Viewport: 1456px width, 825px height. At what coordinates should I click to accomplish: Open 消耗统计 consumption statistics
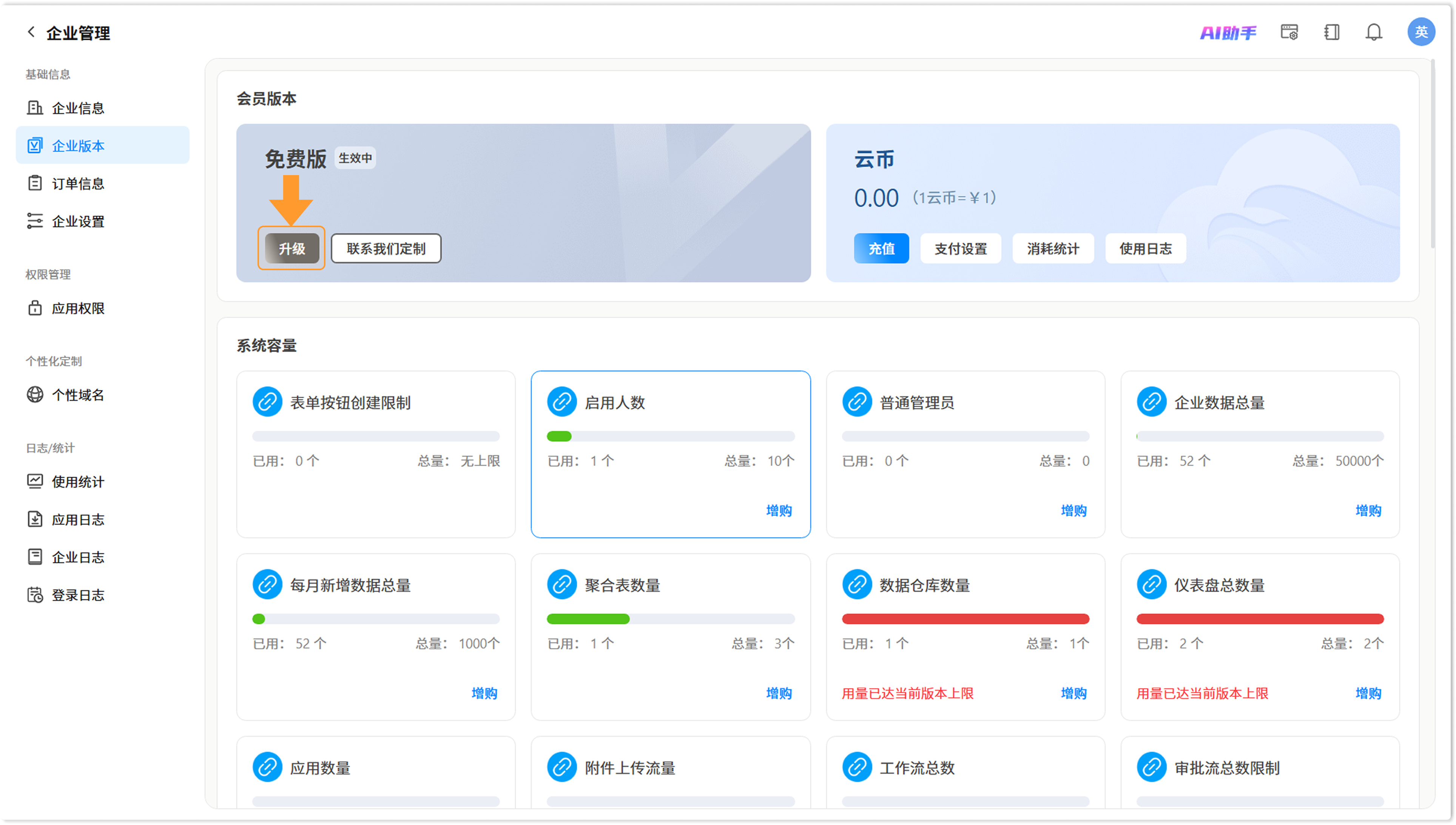[x=1053, y=248]
